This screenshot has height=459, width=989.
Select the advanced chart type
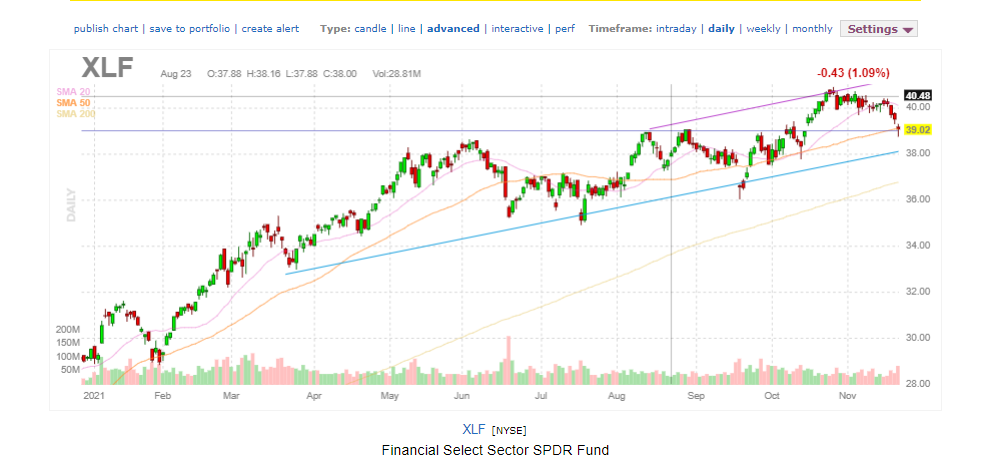coord(454,28)
